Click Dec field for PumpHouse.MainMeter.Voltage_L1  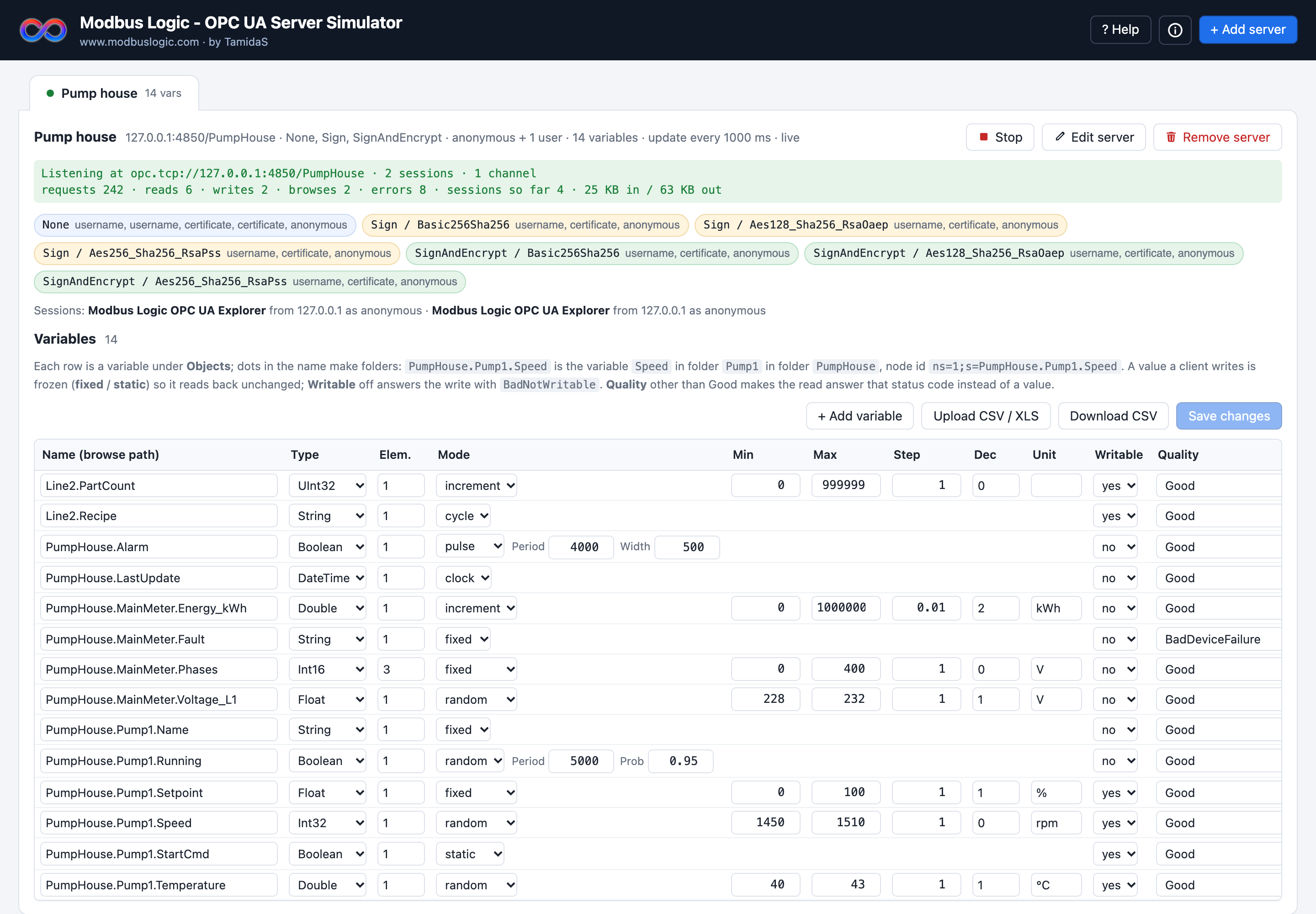click(x=996, y=700)
